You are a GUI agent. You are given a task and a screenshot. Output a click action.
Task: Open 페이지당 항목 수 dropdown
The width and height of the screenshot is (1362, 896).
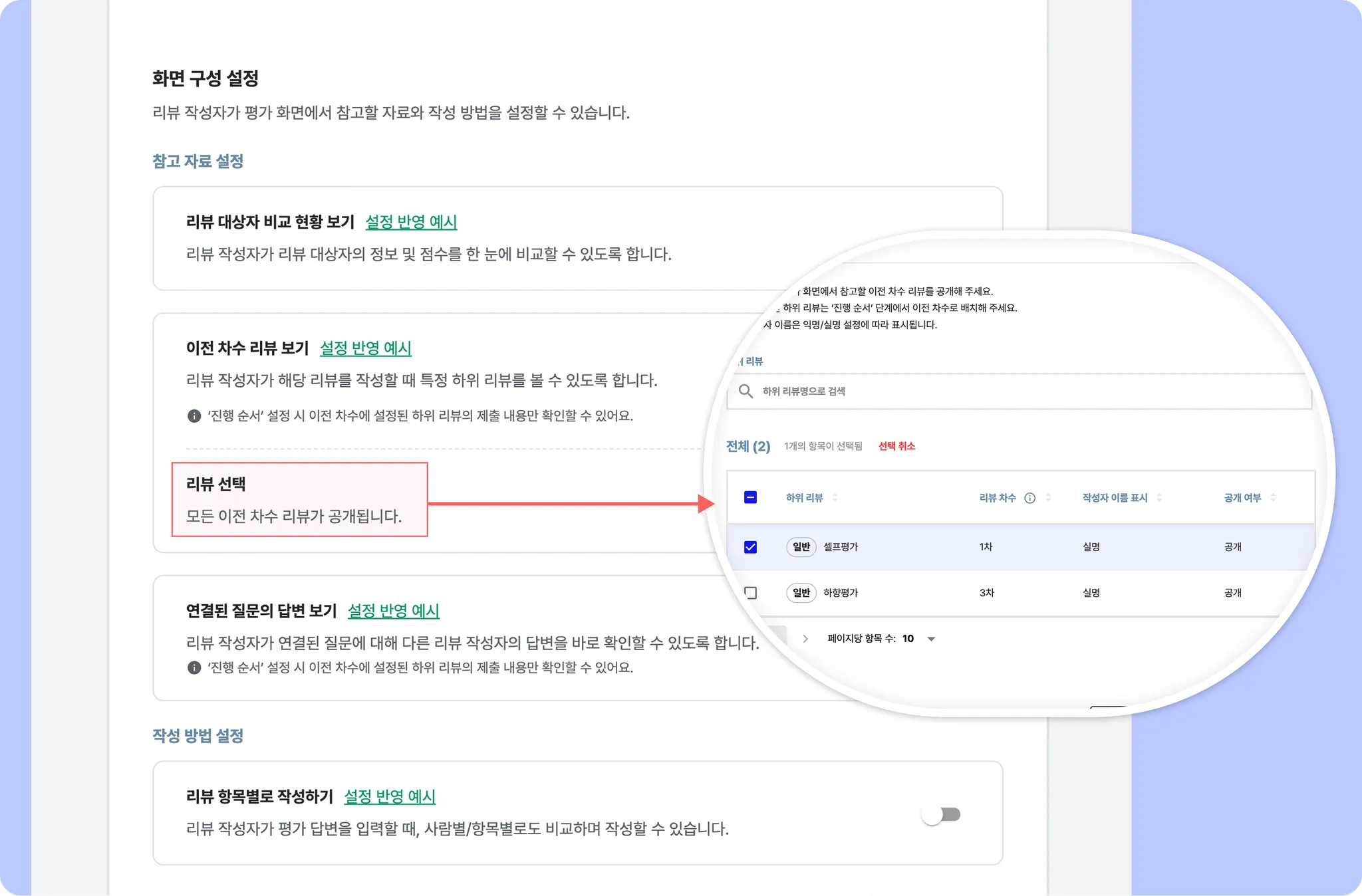[931, 639]
